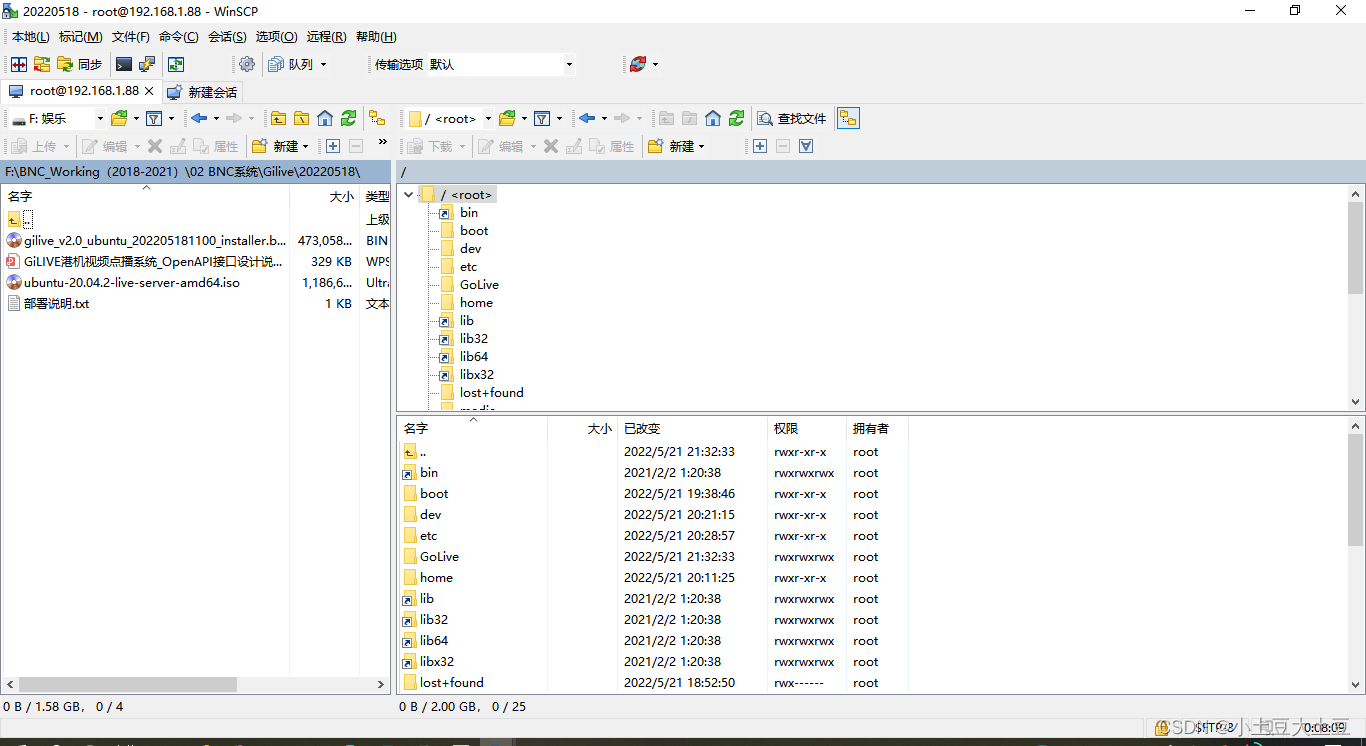
Task: Go back in local panel history
Action: click(198, 118)
